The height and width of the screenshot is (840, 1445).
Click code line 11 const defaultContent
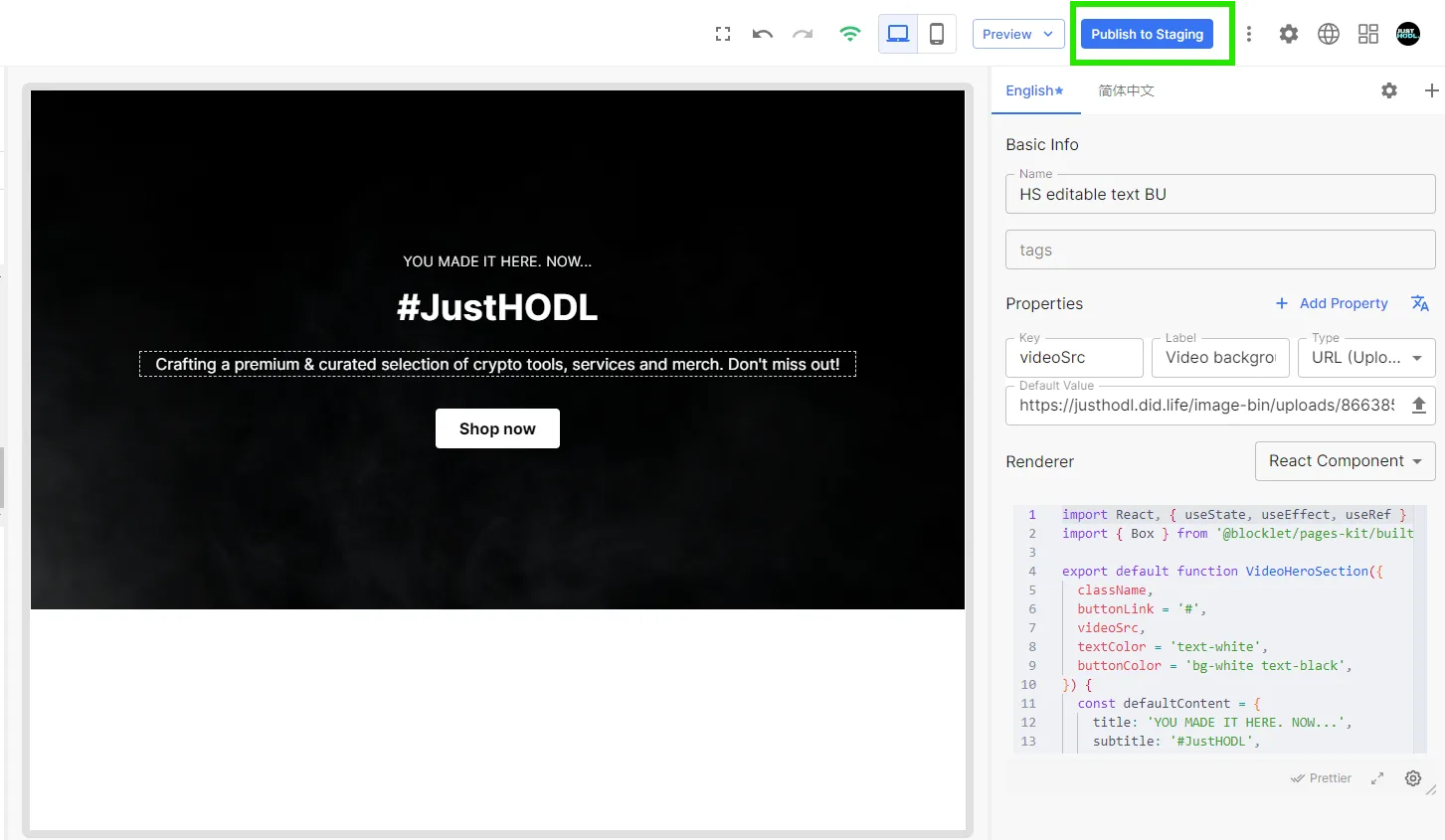tap(1169, 703)
